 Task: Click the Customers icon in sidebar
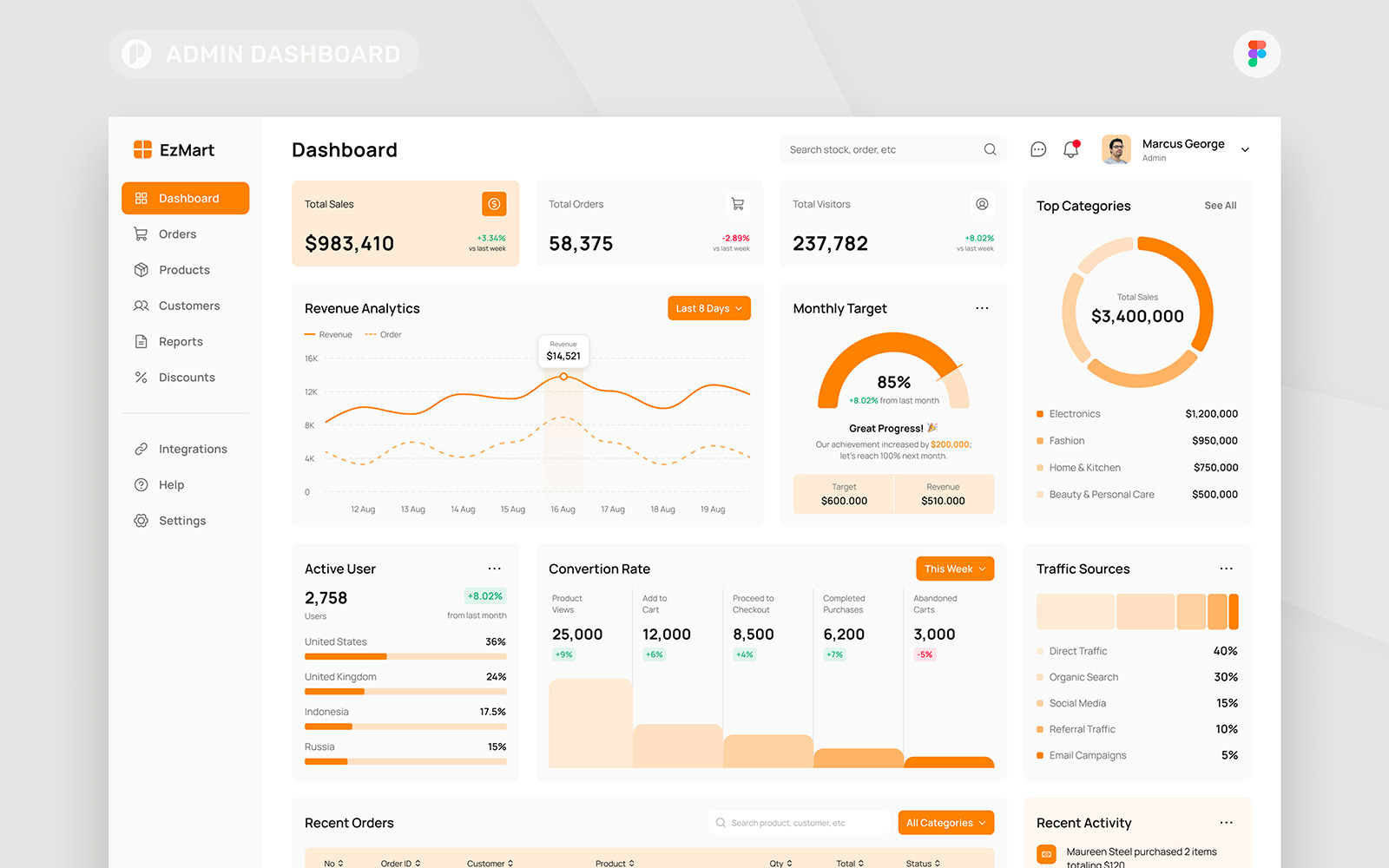[x=142, y=306]
